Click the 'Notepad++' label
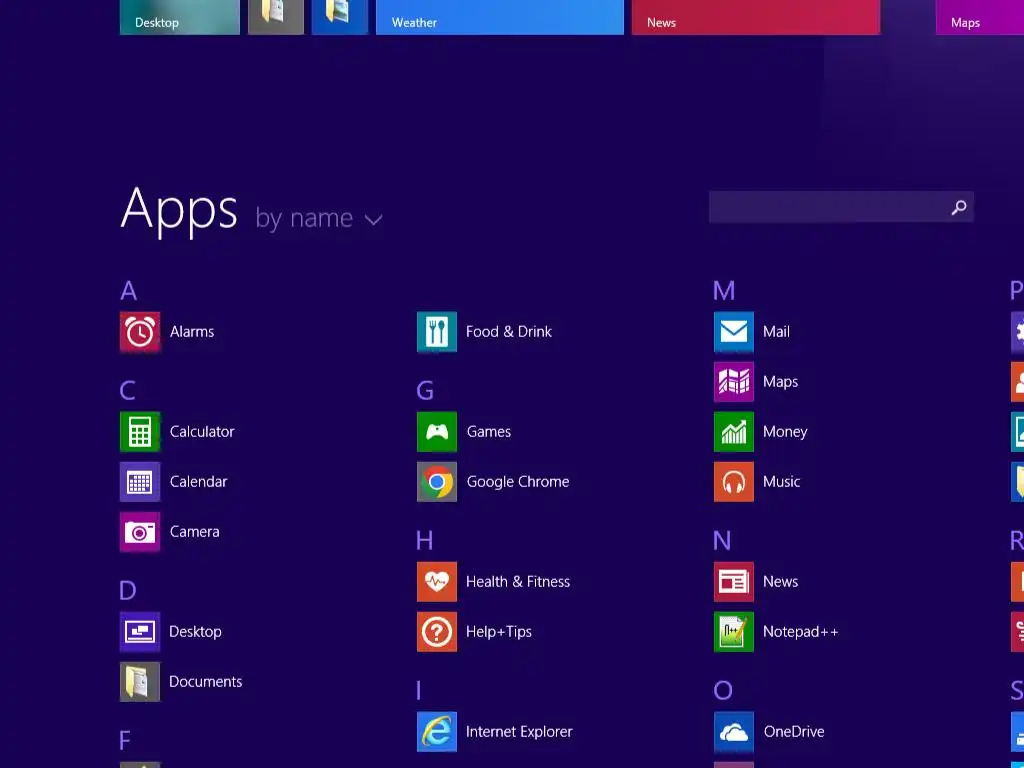Viewport: 1024px width, 768px height. click(801, 632)
